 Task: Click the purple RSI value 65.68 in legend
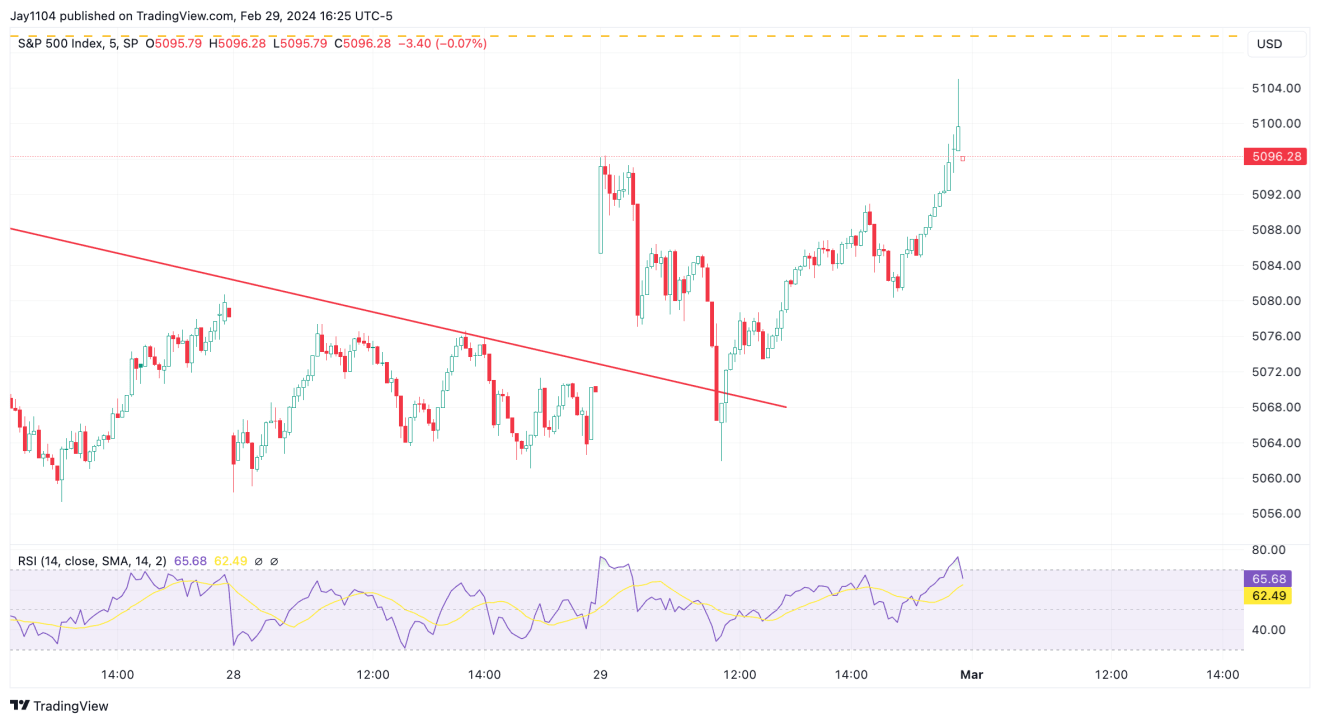[190, 562]
